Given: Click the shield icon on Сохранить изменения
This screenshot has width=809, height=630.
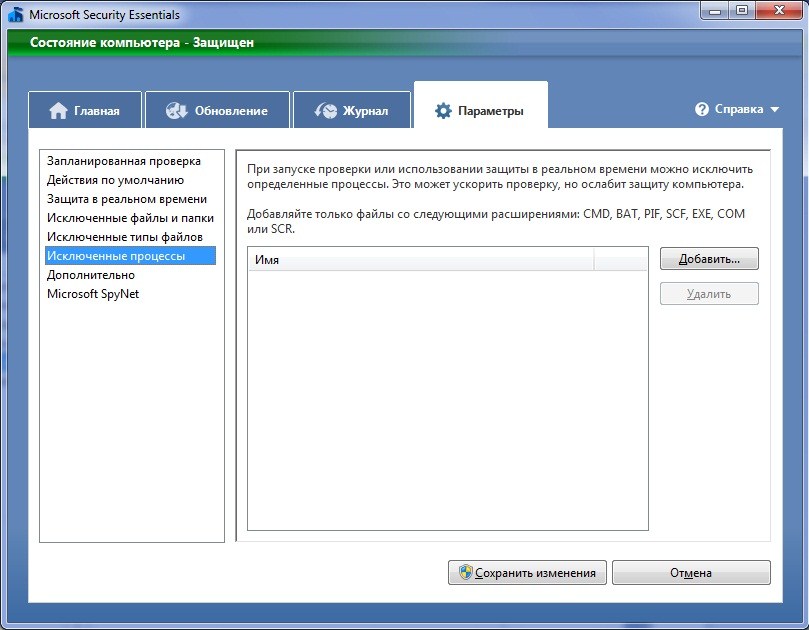Looking at the screenshot, I should [x=465, y=572].
